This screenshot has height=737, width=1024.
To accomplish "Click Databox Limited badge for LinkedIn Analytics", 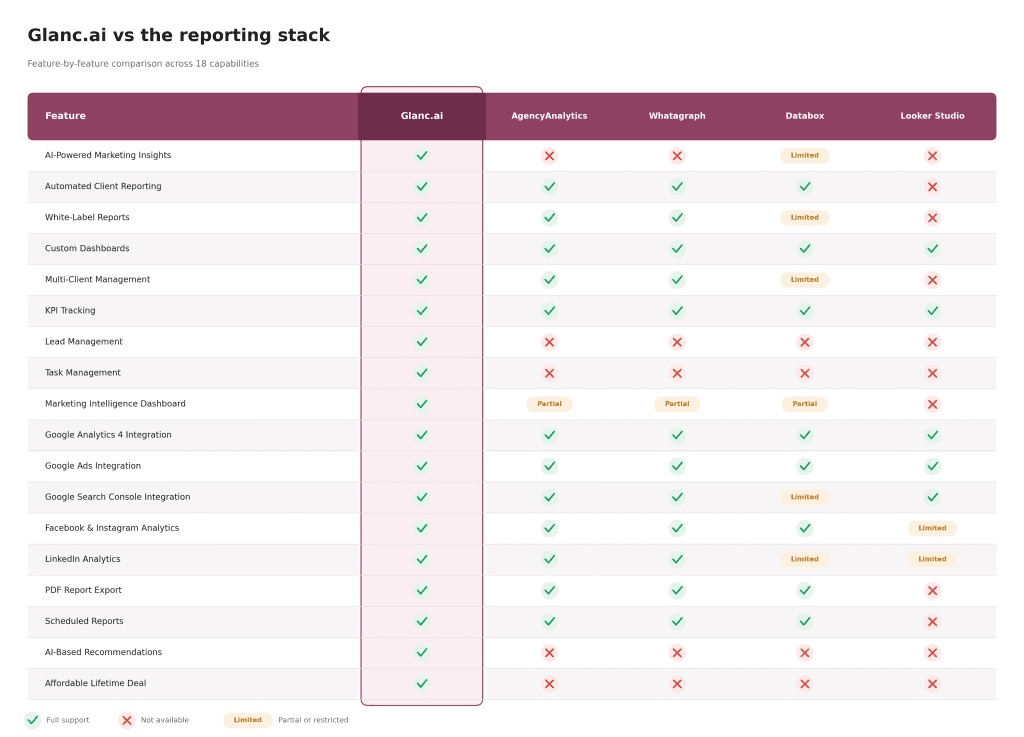I will [805, 559].
